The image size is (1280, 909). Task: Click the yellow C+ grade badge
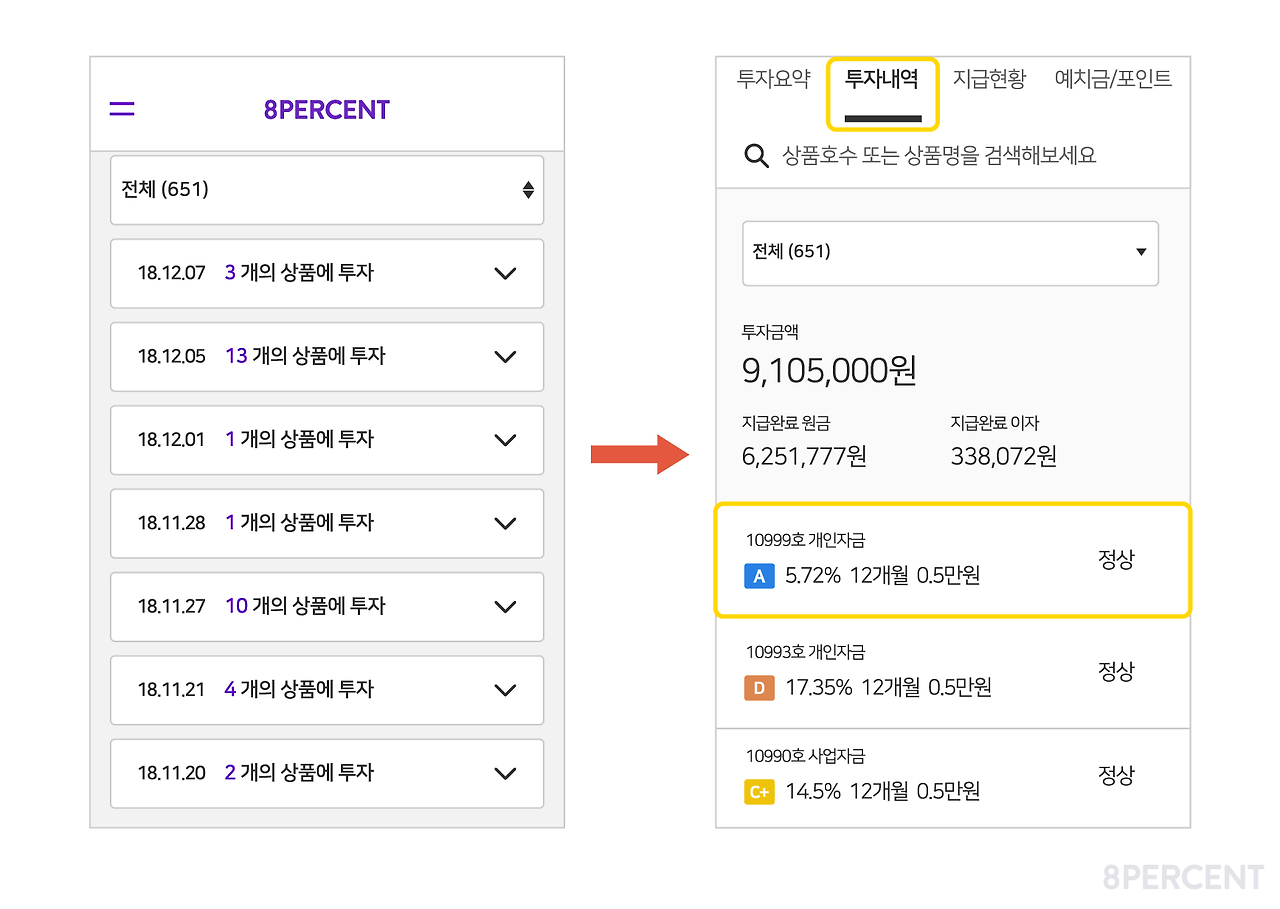click(x=759, y=792)
